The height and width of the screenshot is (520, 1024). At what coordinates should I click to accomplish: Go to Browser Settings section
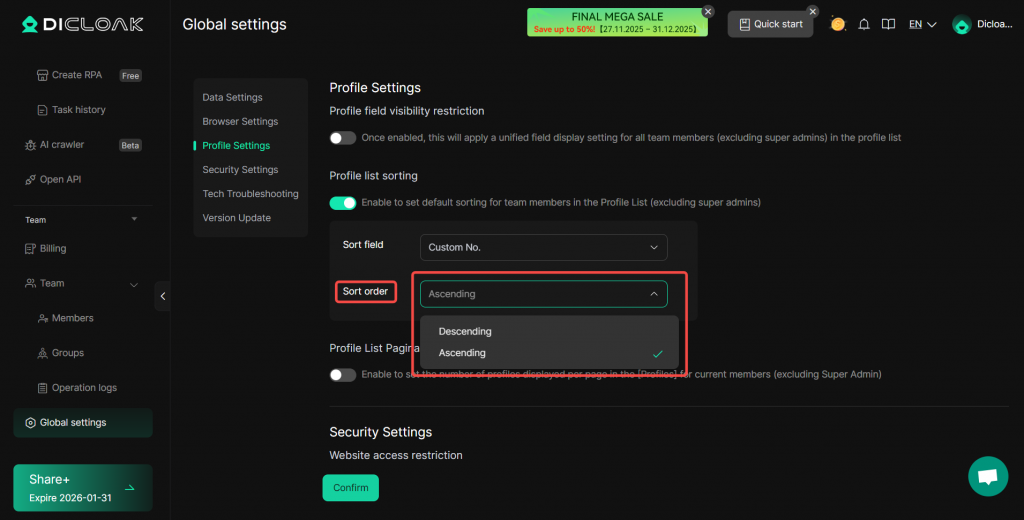240,122
